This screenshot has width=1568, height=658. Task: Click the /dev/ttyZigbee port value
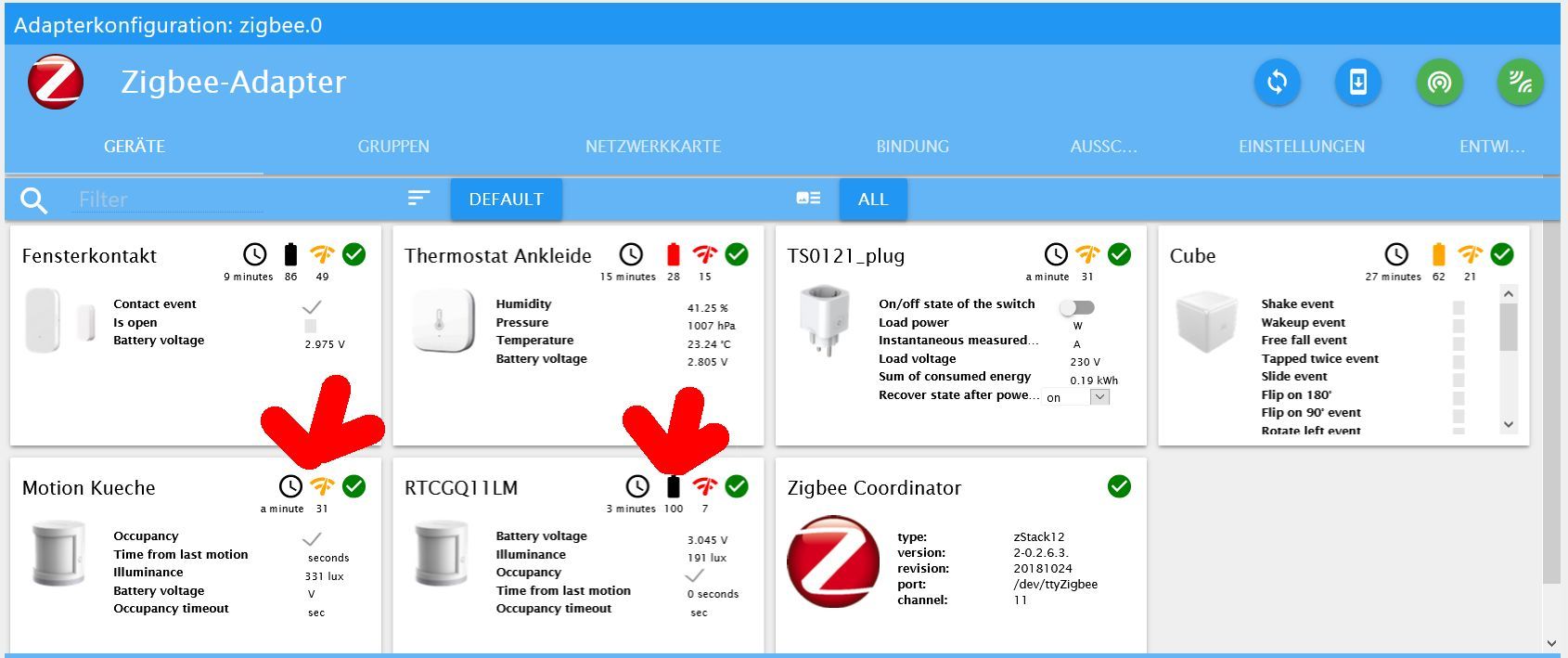(x=1056, y=585)
